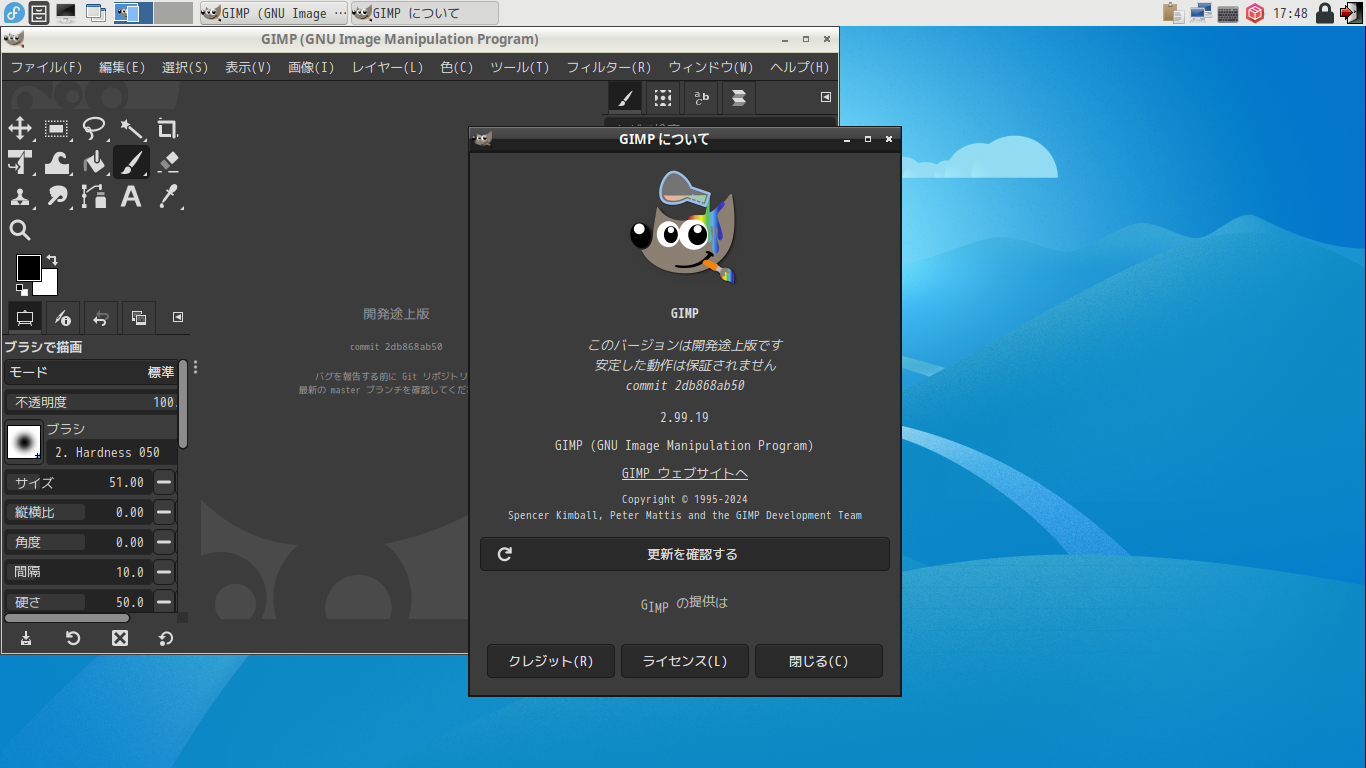Open the Undo History tab
Image resolution: width=1366 pixels, height=768 pixels.
101,318
